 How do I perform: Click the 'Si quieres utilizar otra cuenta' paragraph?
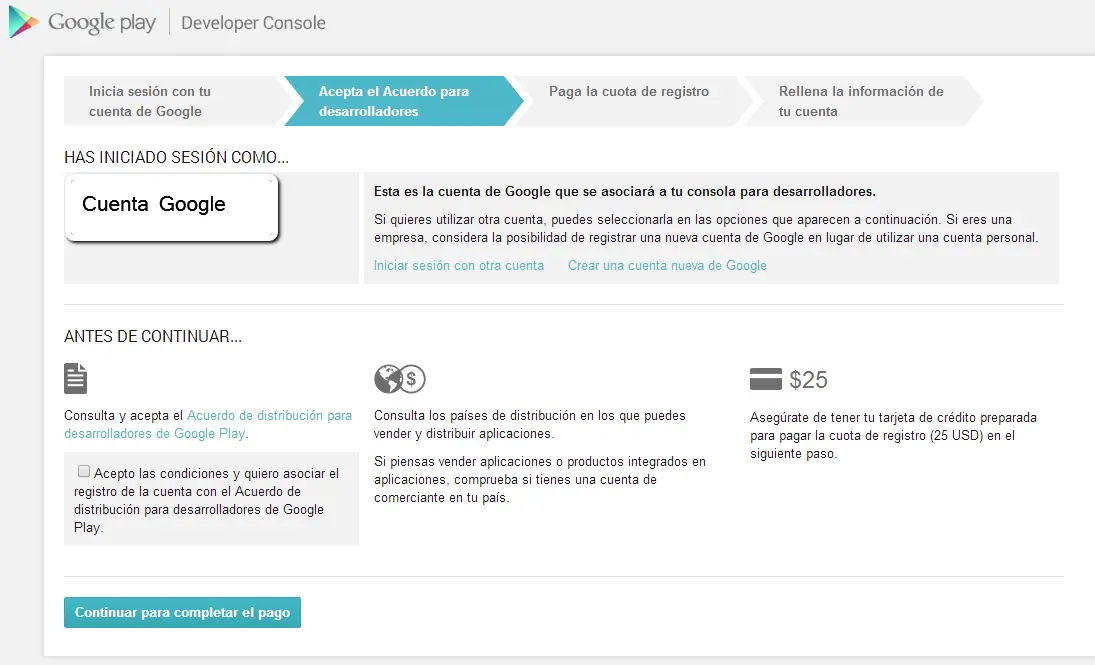click(706, 228)
